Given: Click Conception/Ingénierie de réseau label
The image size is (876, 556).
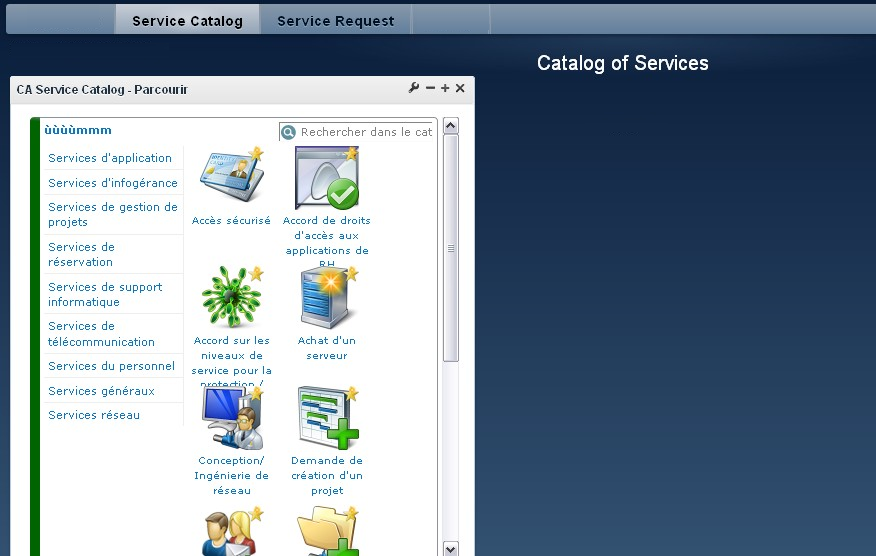Looking at the screenshot, I should pyautogui.click(x=231, y=476).
